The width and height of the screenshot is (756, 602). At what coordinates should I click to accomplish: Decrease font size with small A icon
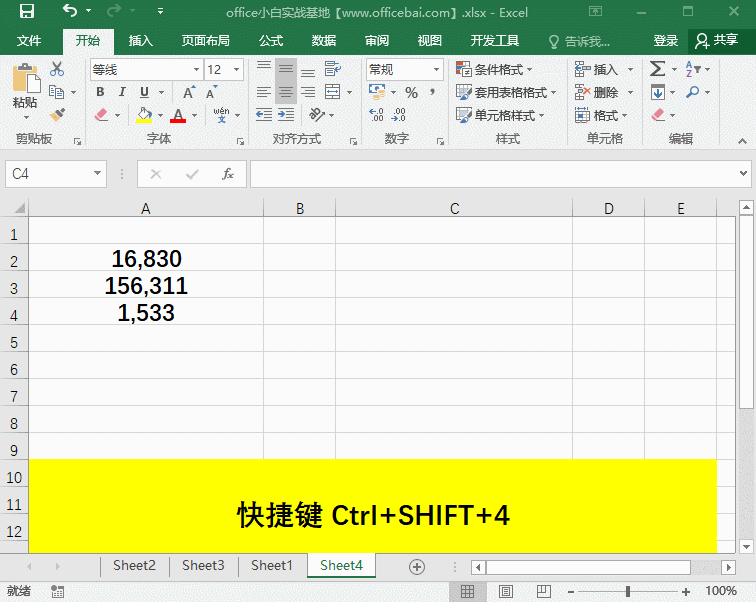(212, 92)
